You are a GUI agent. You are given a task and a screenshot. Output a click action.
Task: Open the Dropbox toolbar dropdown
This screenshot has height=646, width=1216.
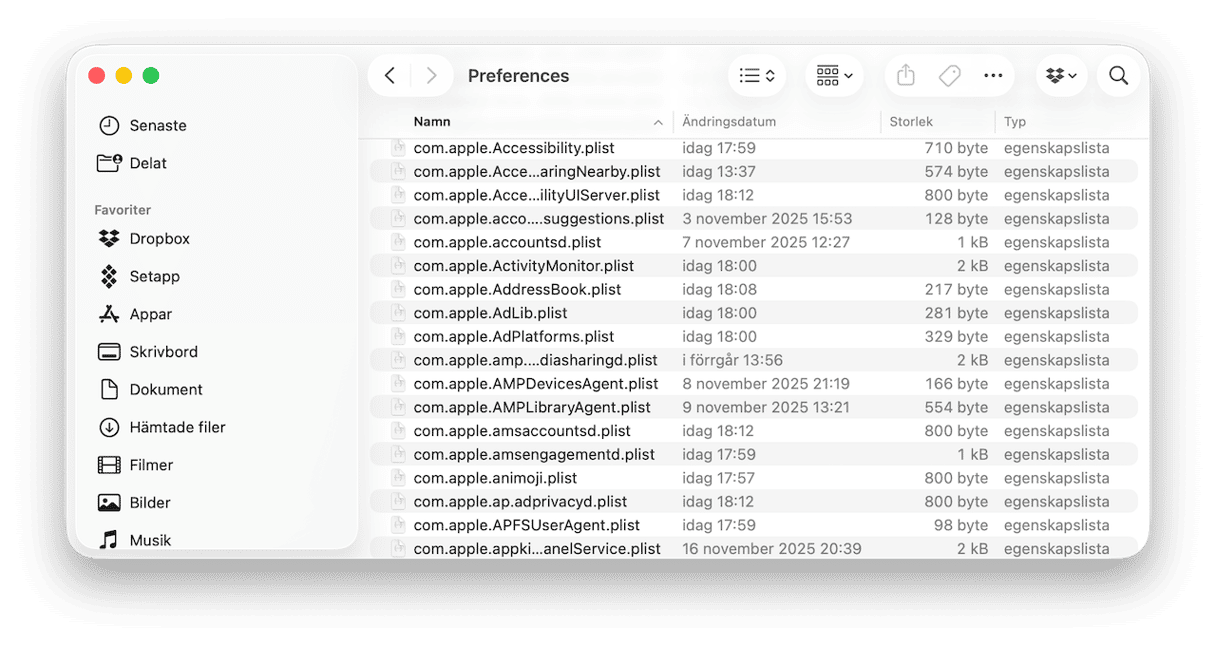coord(1061,76)
